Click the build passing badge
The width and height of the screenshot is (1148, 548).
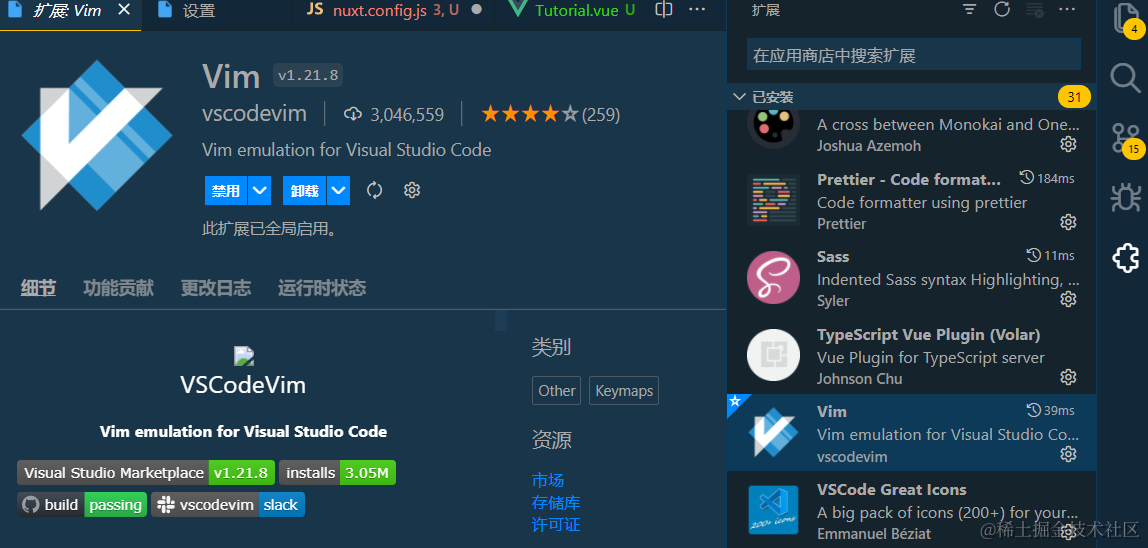[x=82, y=505]
